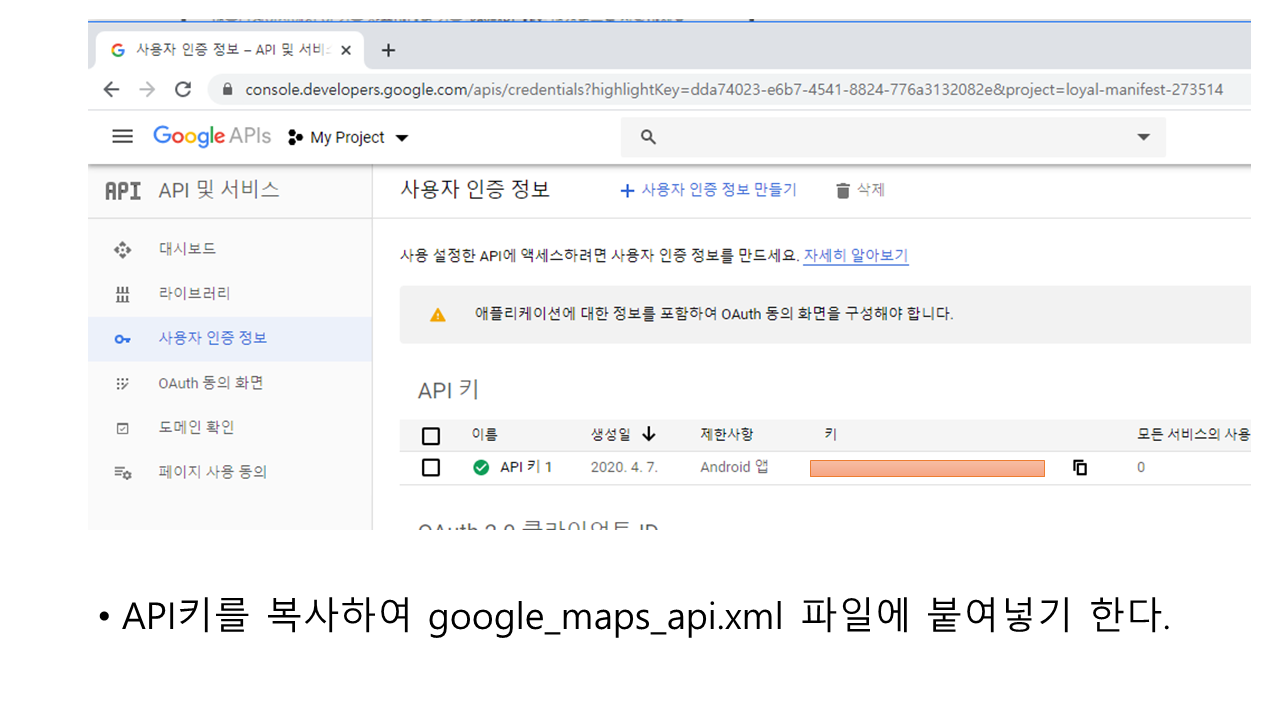This screenshot has height=720, width=1280.
Task: Click the browser back arrow
Action: 111,90
